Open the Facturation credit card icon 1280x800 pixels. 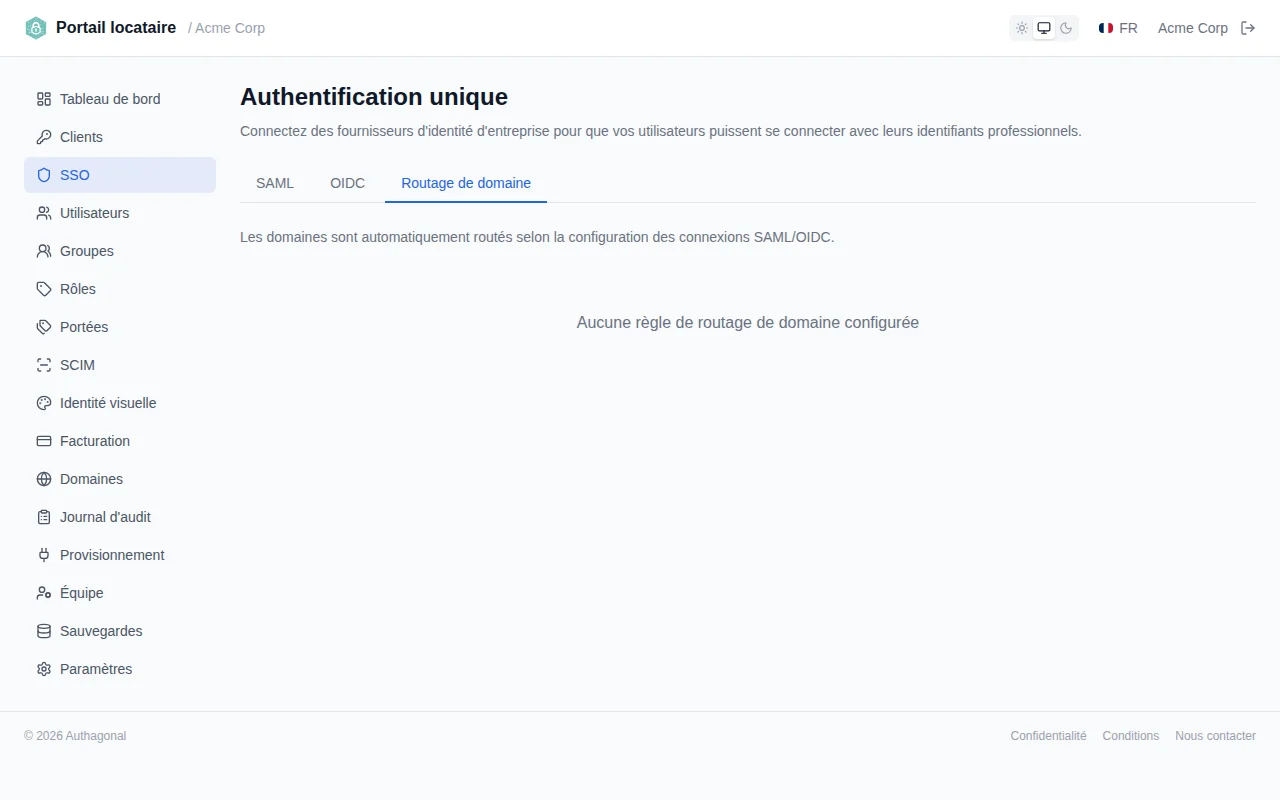(44, 441)
